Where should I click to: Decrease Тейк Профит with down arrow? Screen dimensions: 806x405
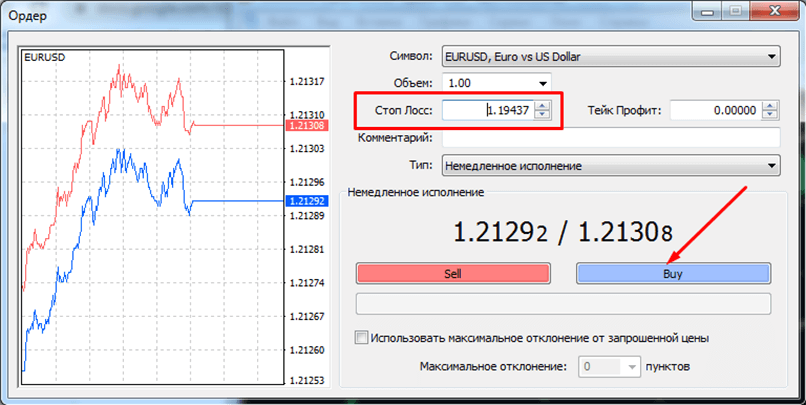tap(770, 115)
